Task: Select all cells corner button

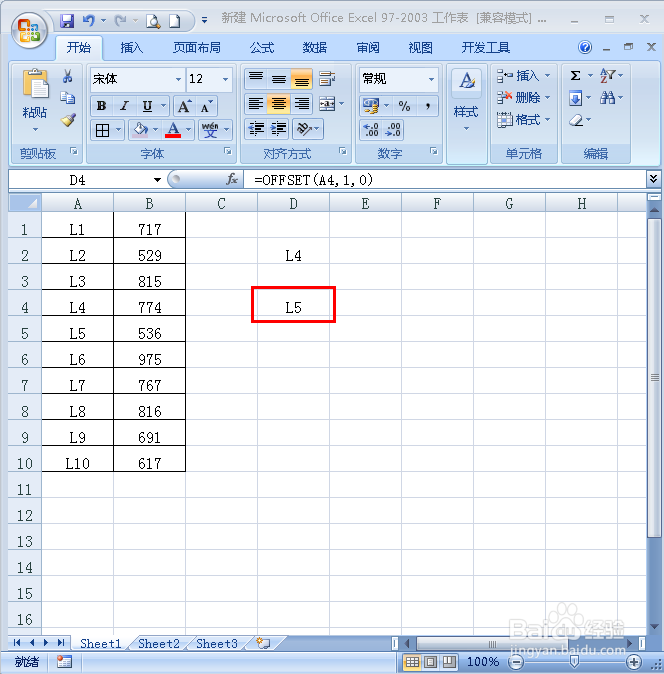Action: 25,203
